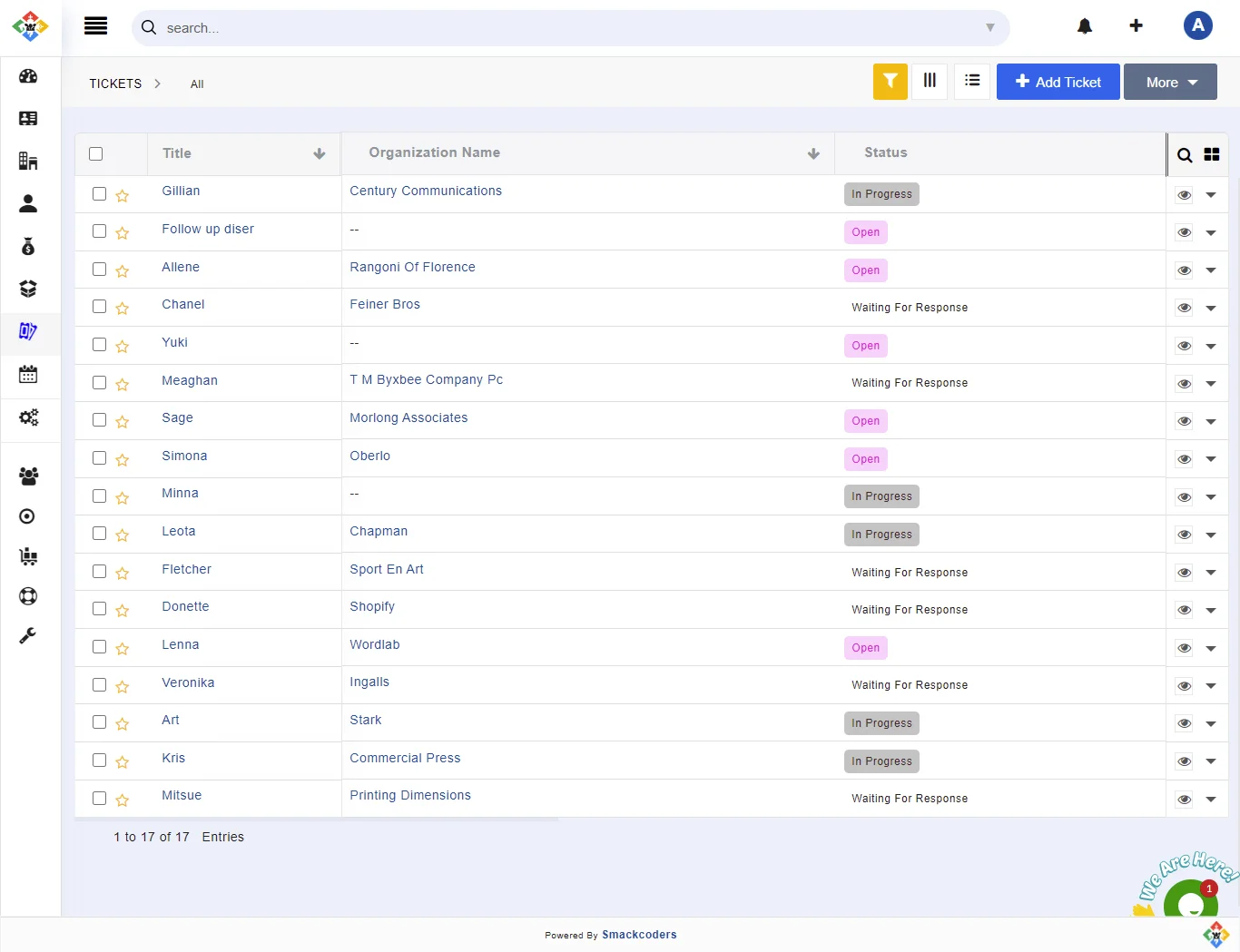This screenshot has height=952, width=1240.
Task: Open the Century Communications organization link
Action: (x=425, y=191)
